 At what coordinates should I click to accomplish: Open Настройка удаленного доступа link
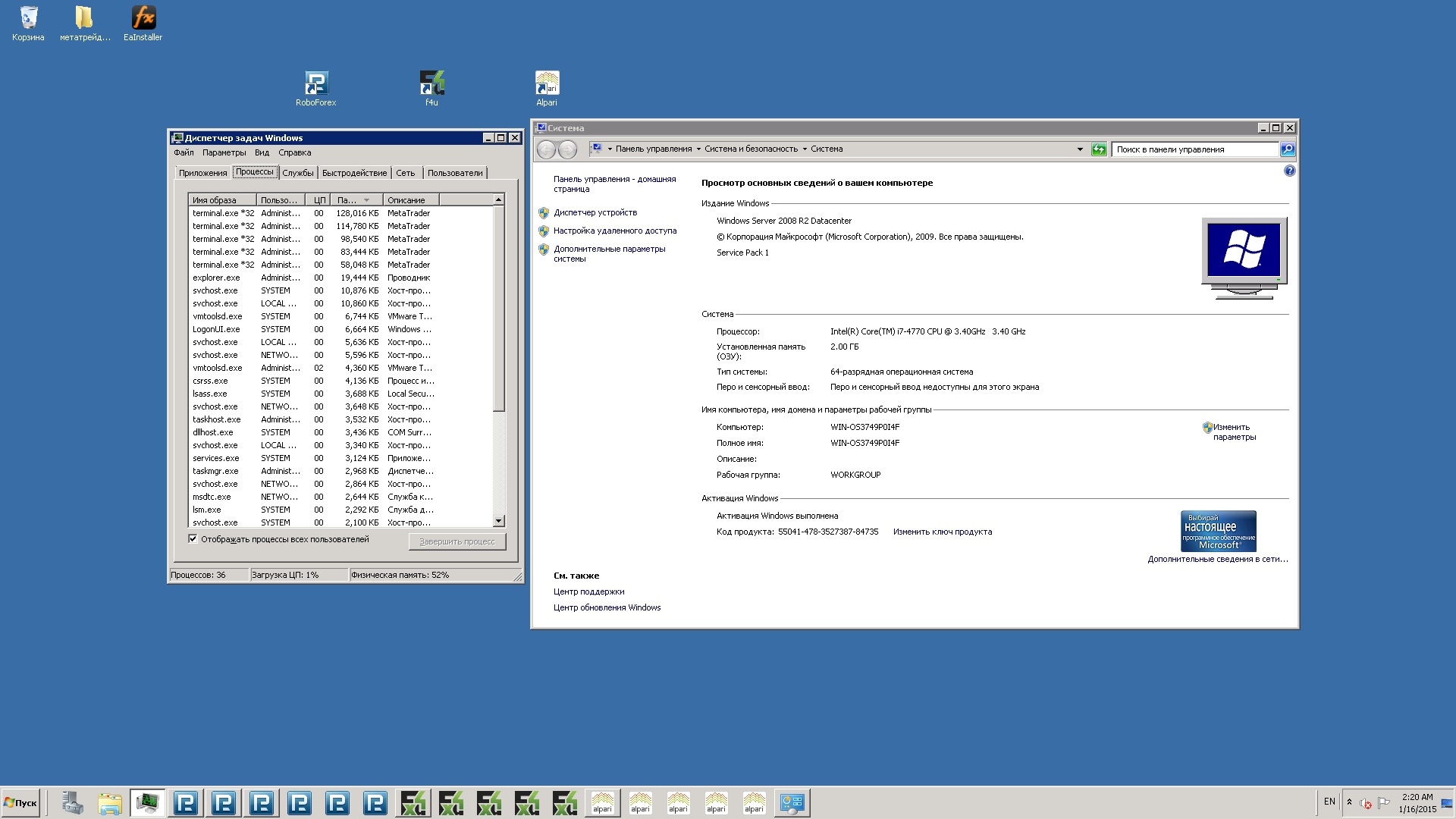615,231
